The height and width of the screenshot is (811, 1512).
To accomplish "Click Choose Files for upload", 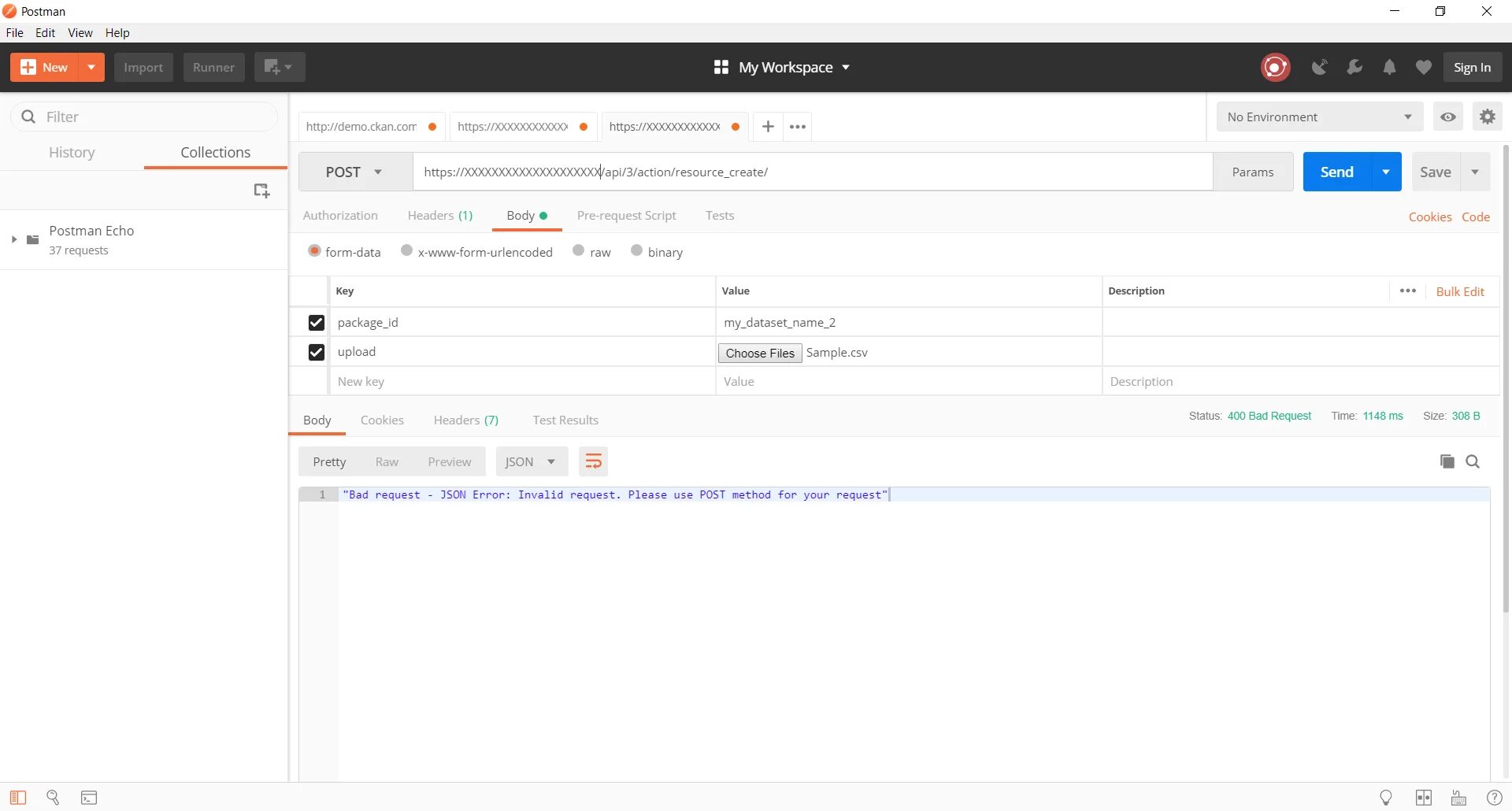I will (x=760, y=353).
